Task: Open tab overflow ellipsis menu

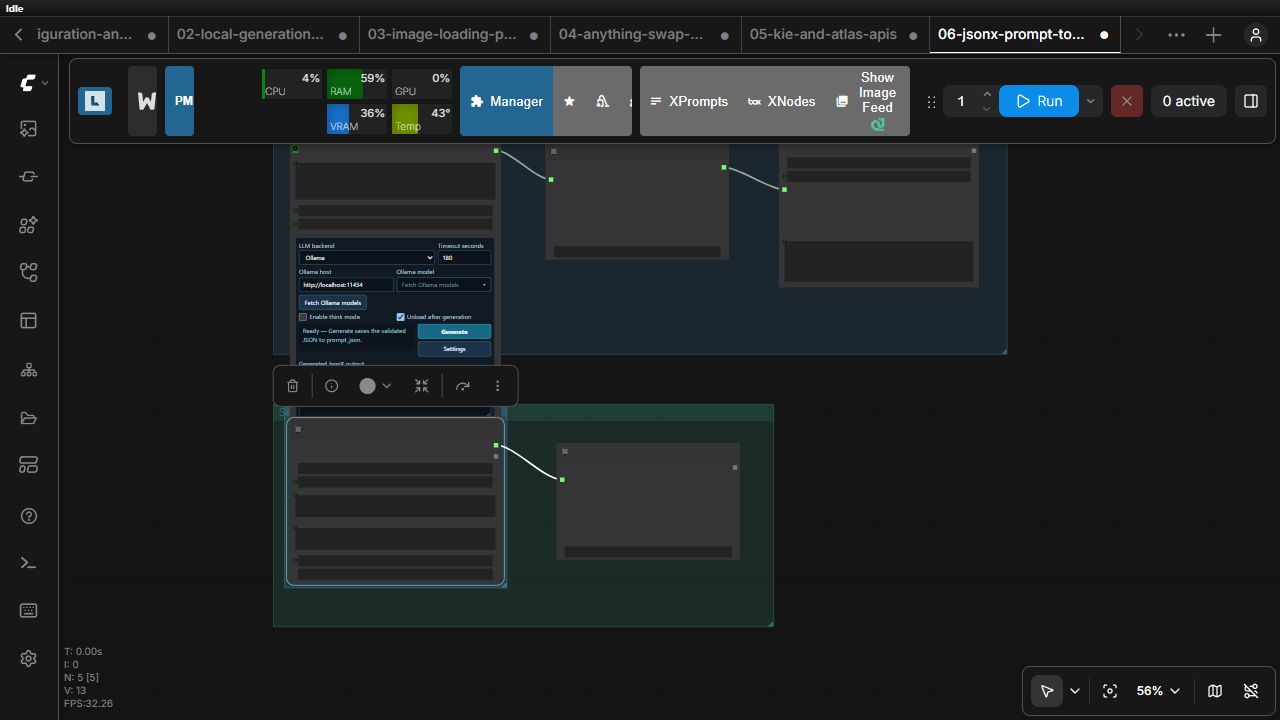Action: pos(1176,34)
